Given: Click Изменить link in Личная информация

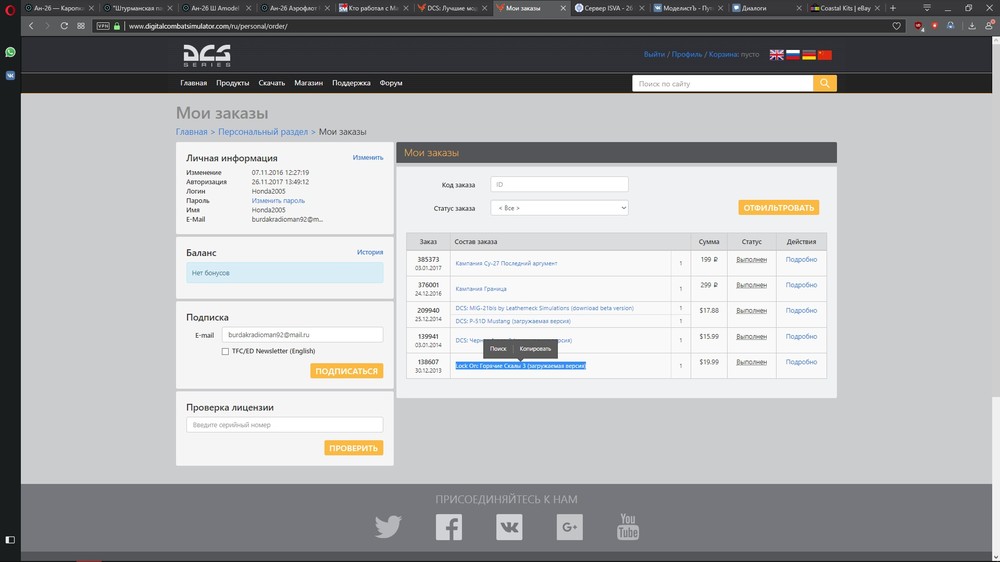Looking at the screenshot, I should coord(368,158).
